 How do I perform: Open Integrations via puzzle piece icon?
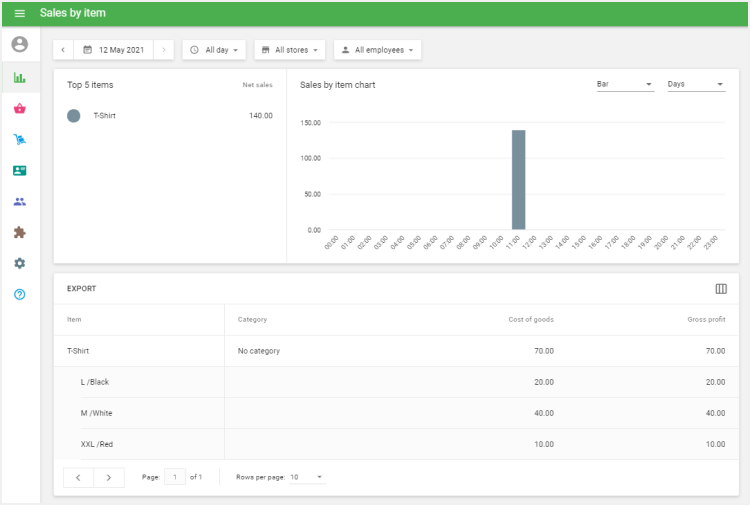[x=20, y=232]
